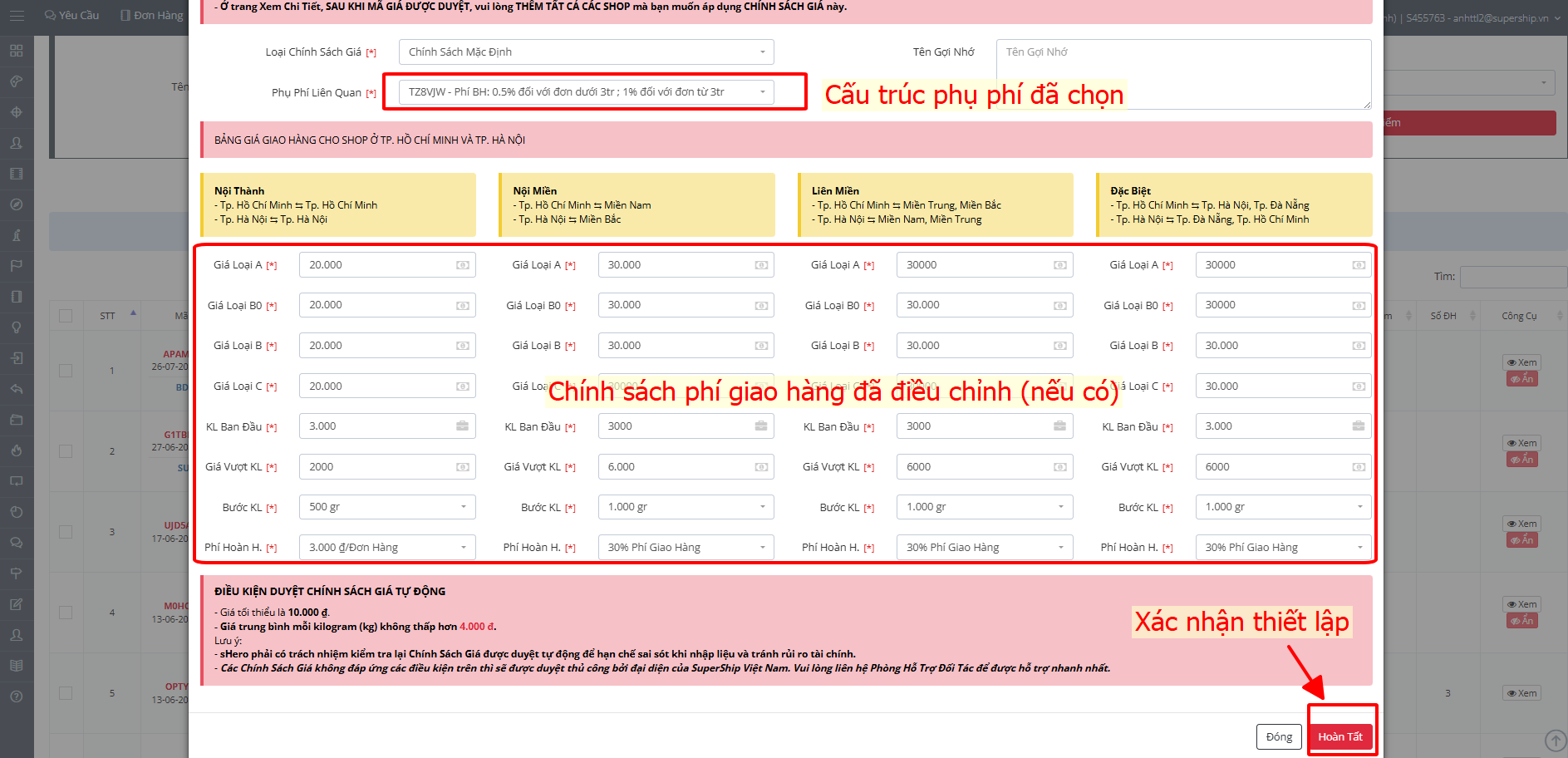Screen dimensions: 1568x758
Task: Click the scroll-to-top arrow icon
Action: [x=1555, y=740]
